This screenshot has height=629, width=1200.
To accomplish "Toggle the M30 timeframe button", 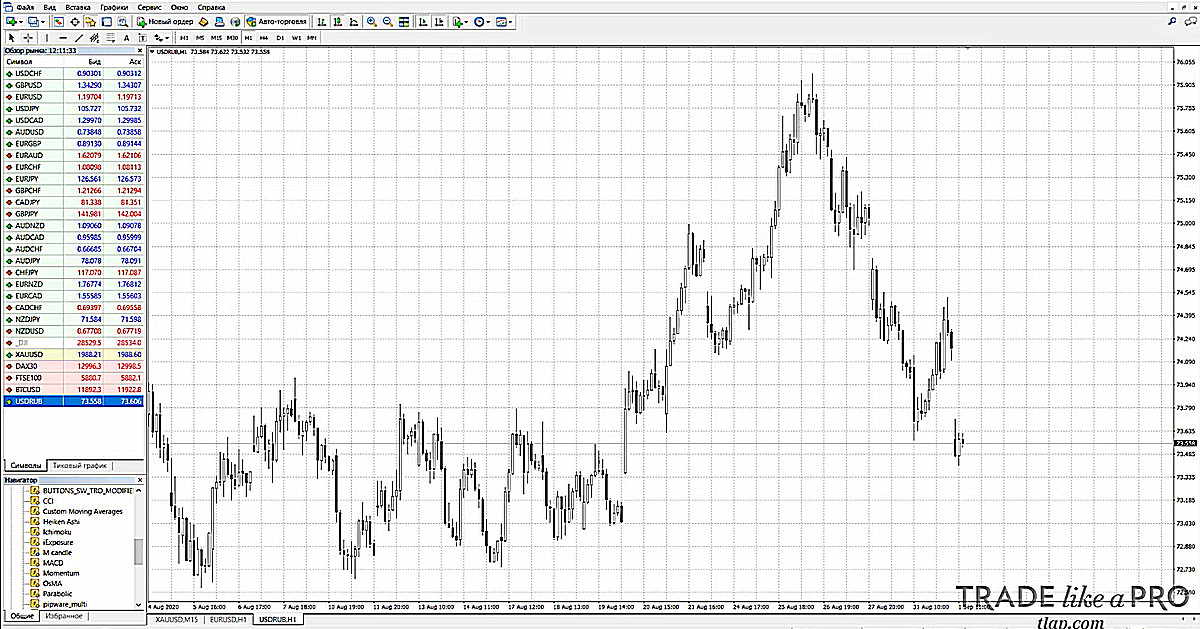I will point(232,38).
